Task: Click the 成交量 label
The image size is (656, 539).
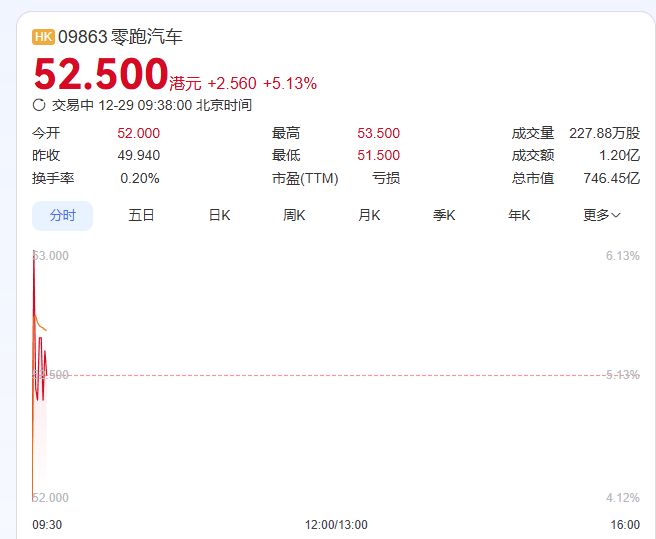Action: [x=533, y=133]
